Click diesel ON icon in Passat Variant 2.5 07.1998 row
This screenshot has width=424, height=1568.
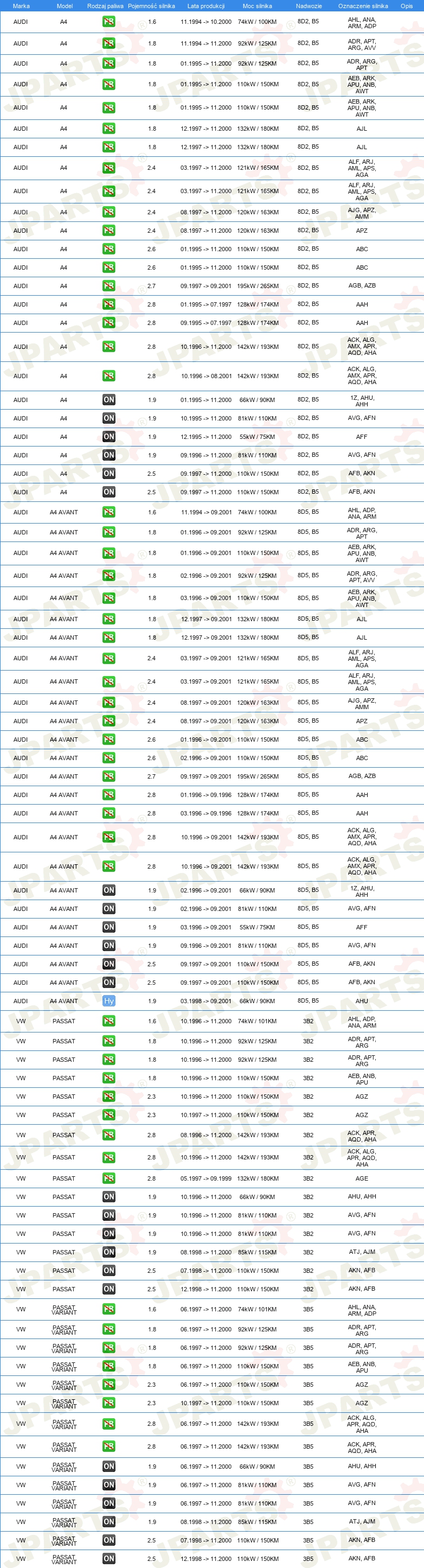tap(108, 1541)
